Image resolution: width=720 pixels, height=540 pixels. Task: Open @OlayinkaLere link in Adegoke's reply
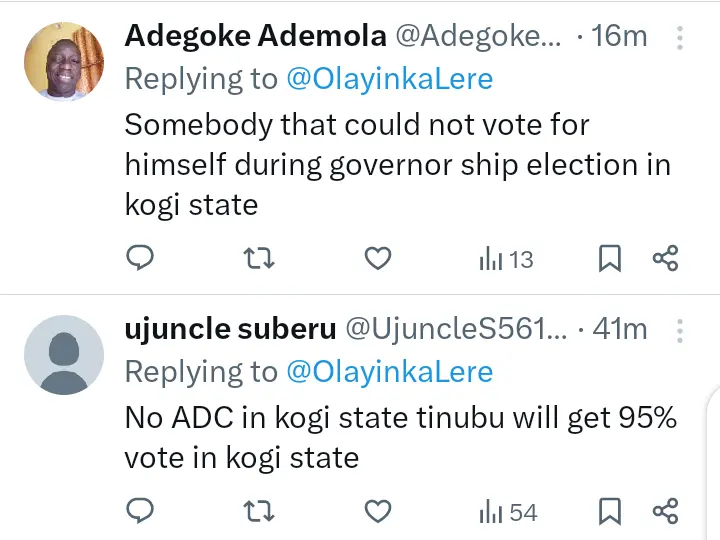pyautogui.click(x=389, y=79)
